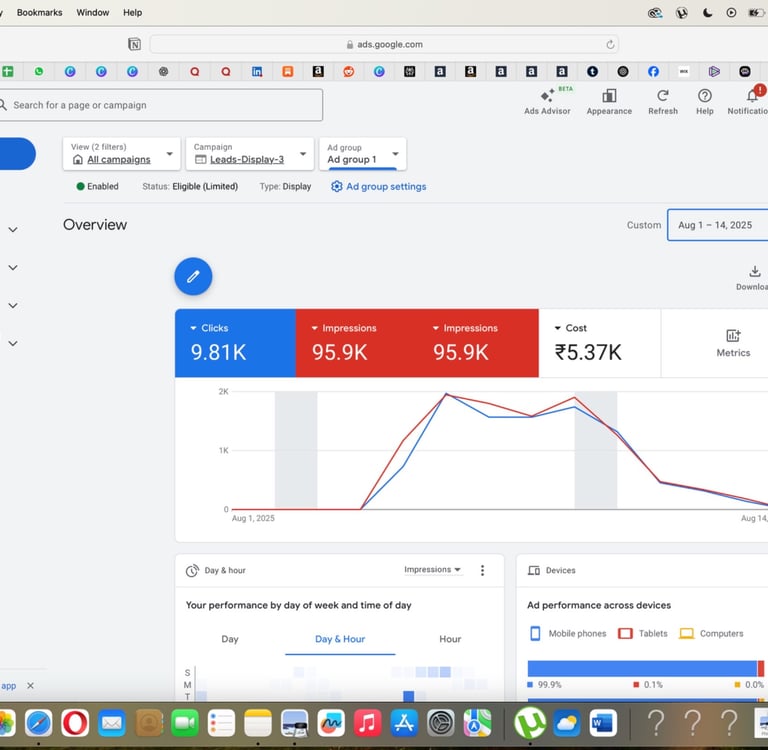Click the 9.81K clicks value
This screenshot has width=768, height=750.
pos(218,352)
